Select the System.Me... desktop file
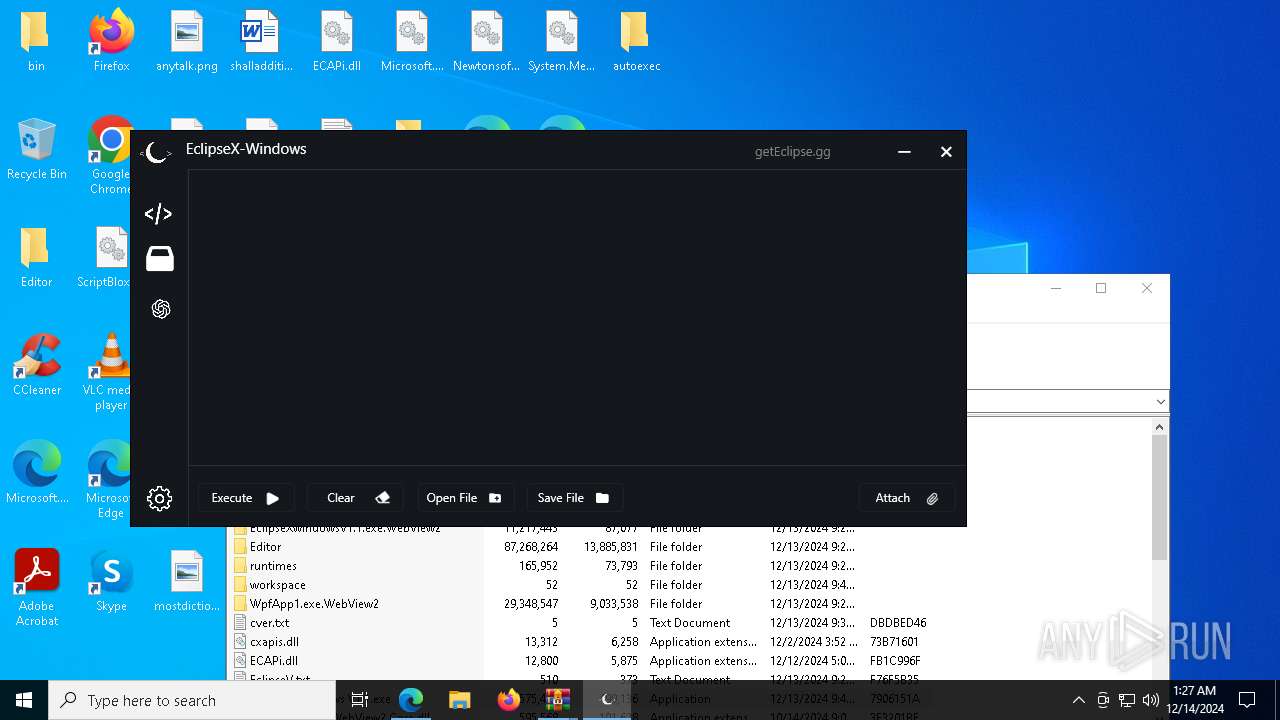 click(561, 42)
